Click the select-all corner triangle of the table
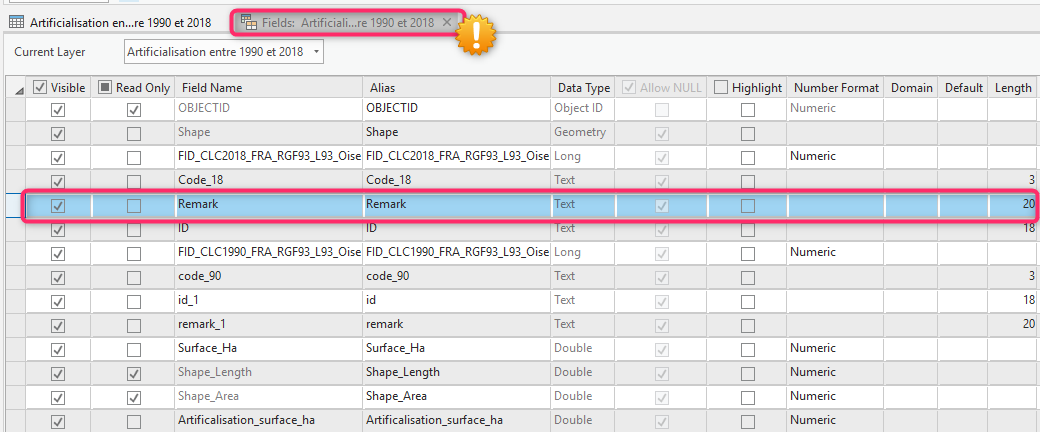This screenshot has height=432, width=1040. pos(19,90)
